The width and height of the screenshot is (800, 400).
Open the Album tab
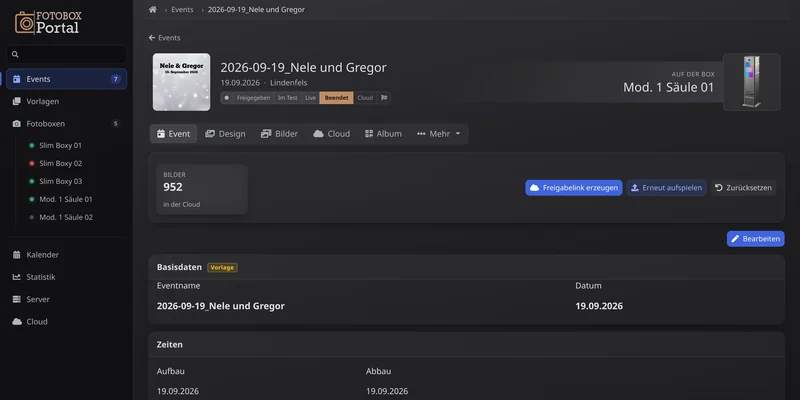(383, 134)
